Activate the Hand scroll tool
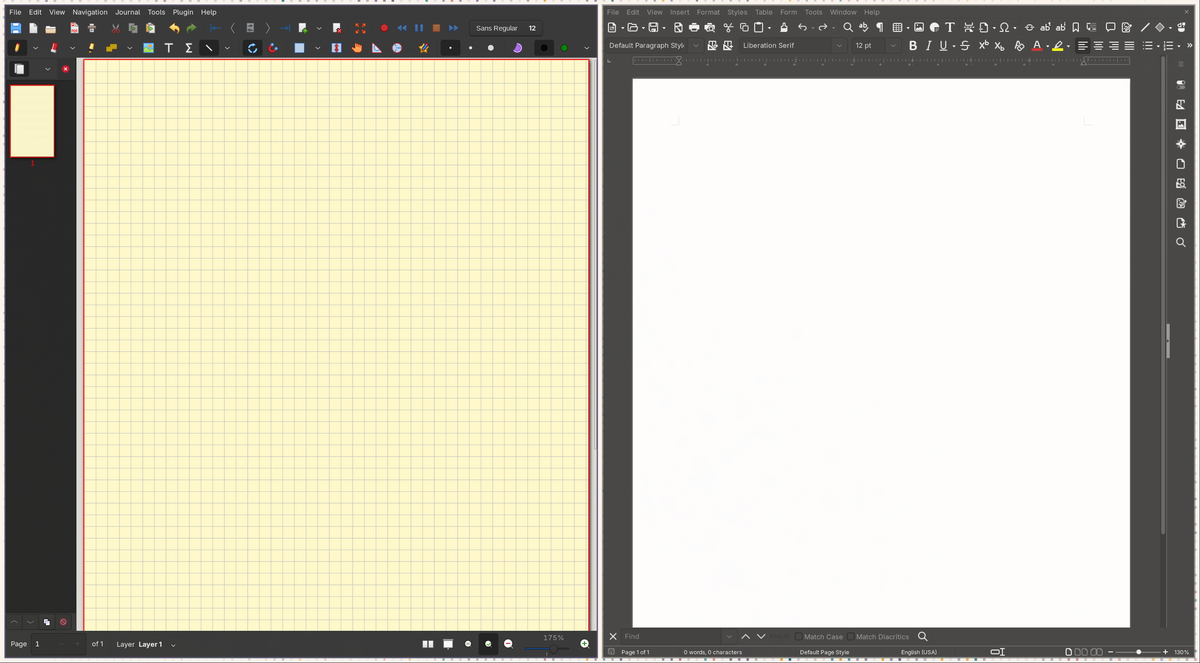 pyautogui.click(x=357, y=48)
